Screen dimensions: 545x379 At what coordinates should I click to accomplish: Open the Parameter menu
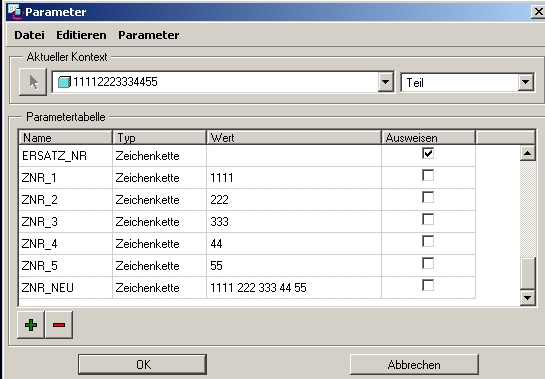pyautogui.click(x=149, y=35)
